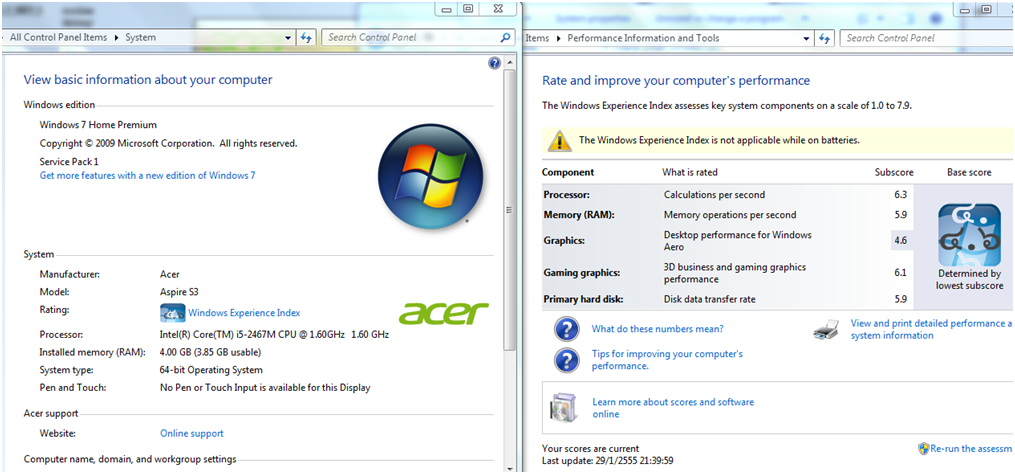1015x474 pixels.
Task: Click 'All Control Panel Items' breadcrumb
Action: click(58, 38)
